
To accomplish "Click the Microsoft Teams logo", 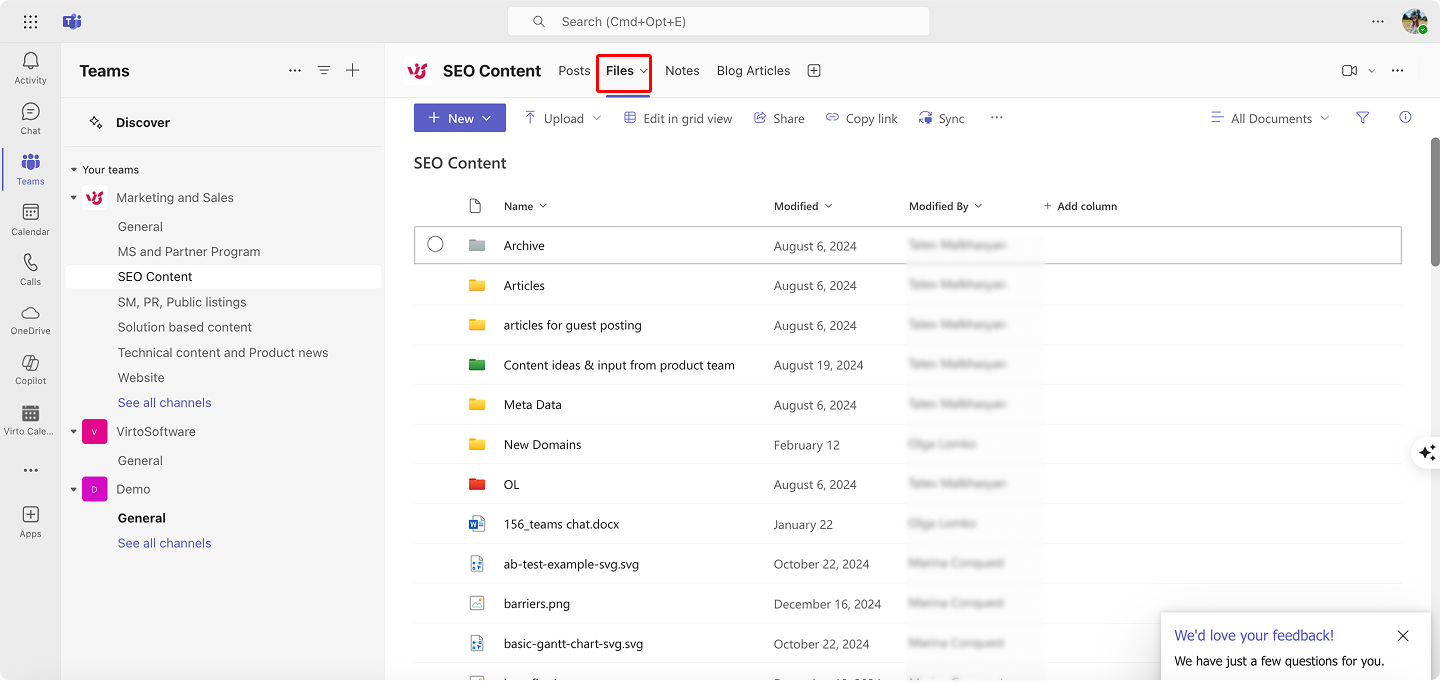I will point(72,21).
